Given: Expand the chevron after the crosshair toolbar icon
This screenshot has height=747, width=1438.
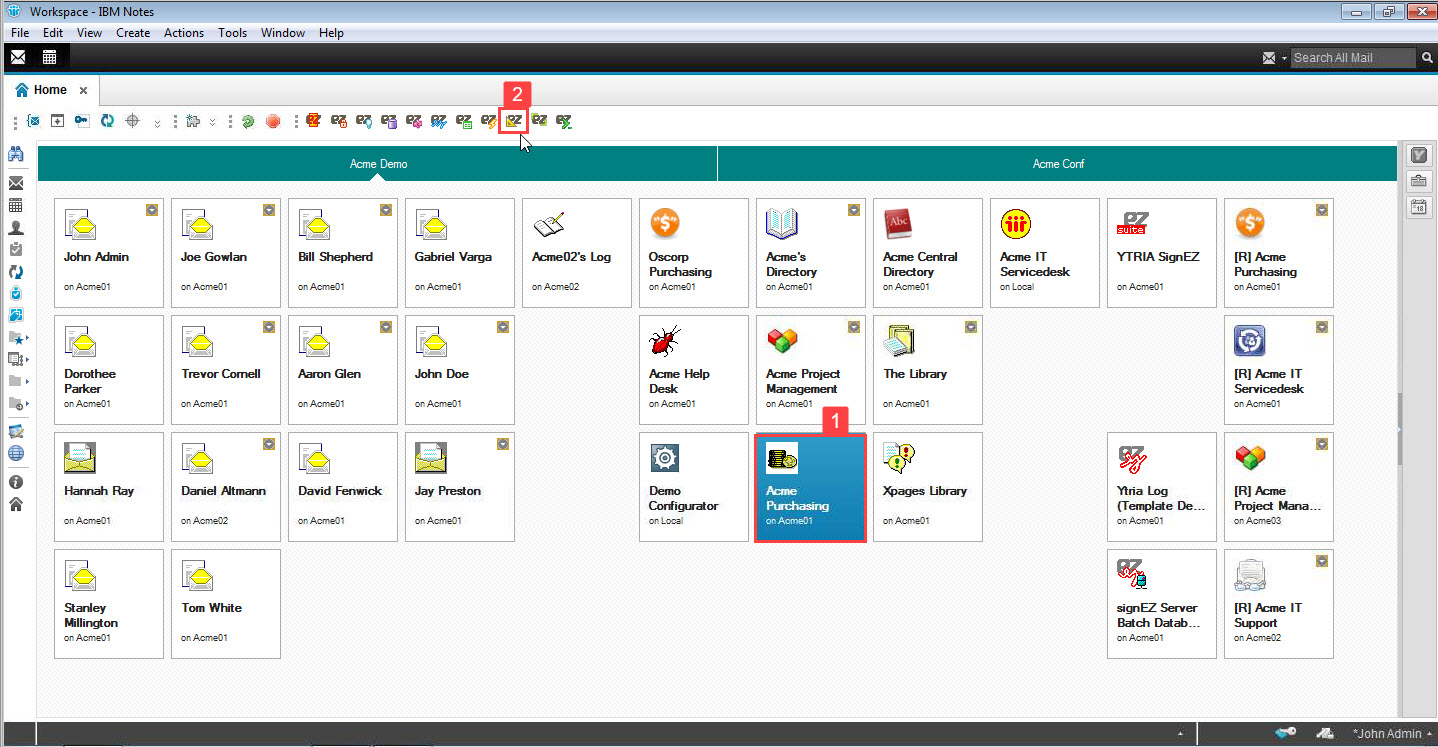Looking at the screenshot, I should (x=156, y=125).
